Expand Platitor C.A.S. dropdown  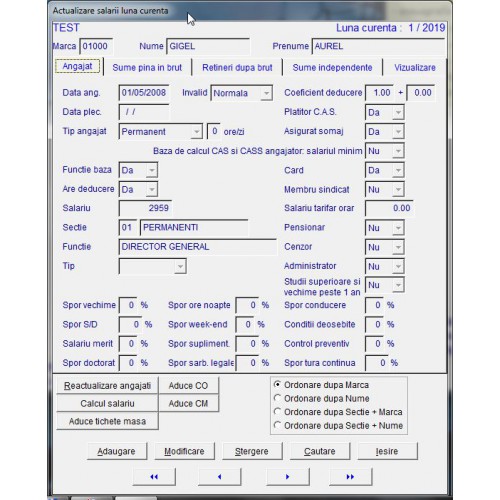click(398, 112)
